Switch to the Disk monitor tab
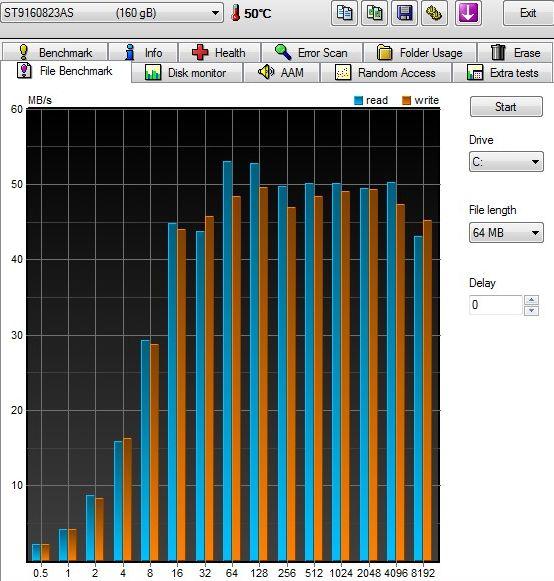Image resolution: width=554 pixels, height=581 pixels. [x=187, y=72]
